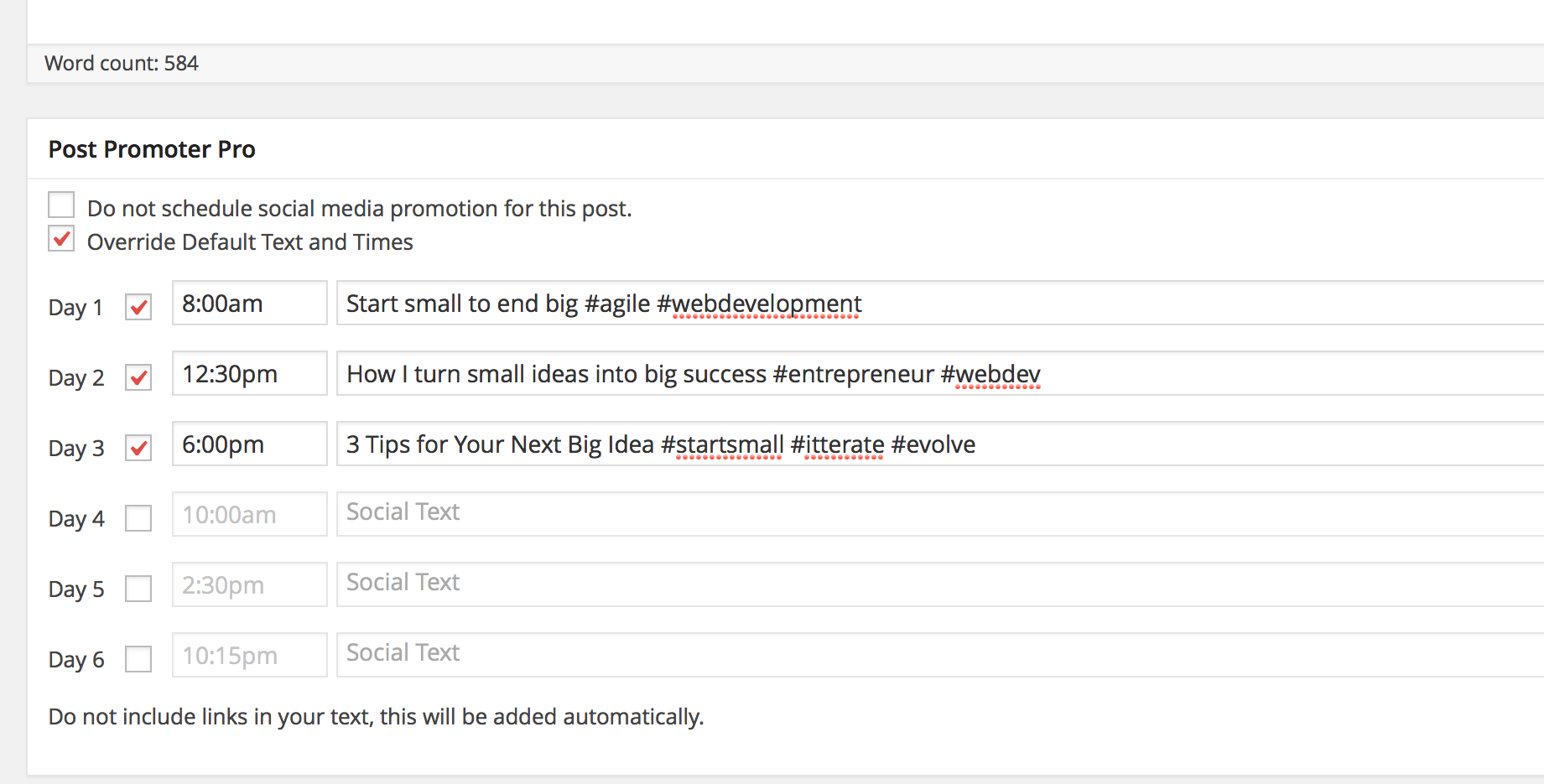Focus the 6:00pm time input
Screen dimensions: 1544x784
pyautogui.click(x=250, y=444)
